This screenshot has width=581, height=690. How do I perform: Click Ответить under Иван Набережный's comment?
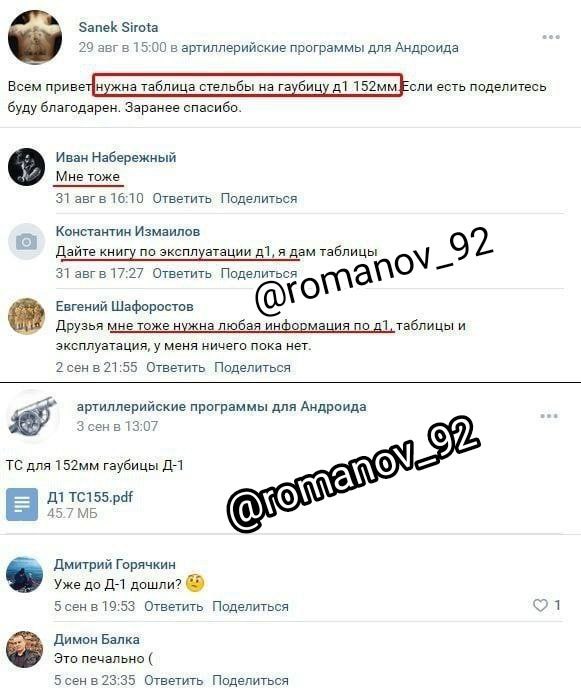(x=182, y=198)
